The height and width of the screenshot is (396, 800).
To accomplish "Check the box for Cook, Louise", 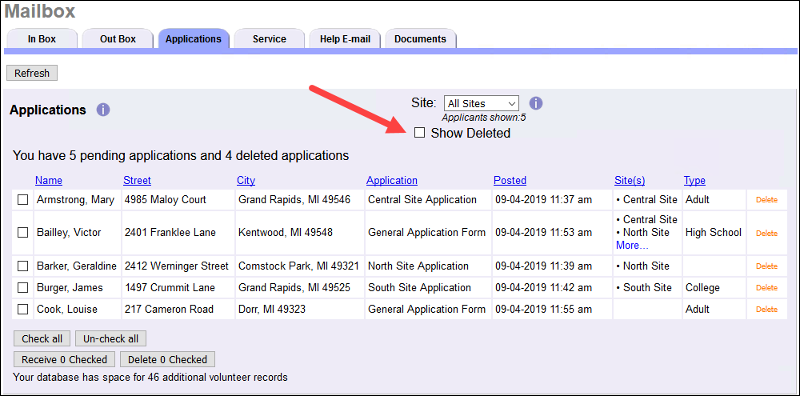I will pyautogui.click(x=22, y=309).
